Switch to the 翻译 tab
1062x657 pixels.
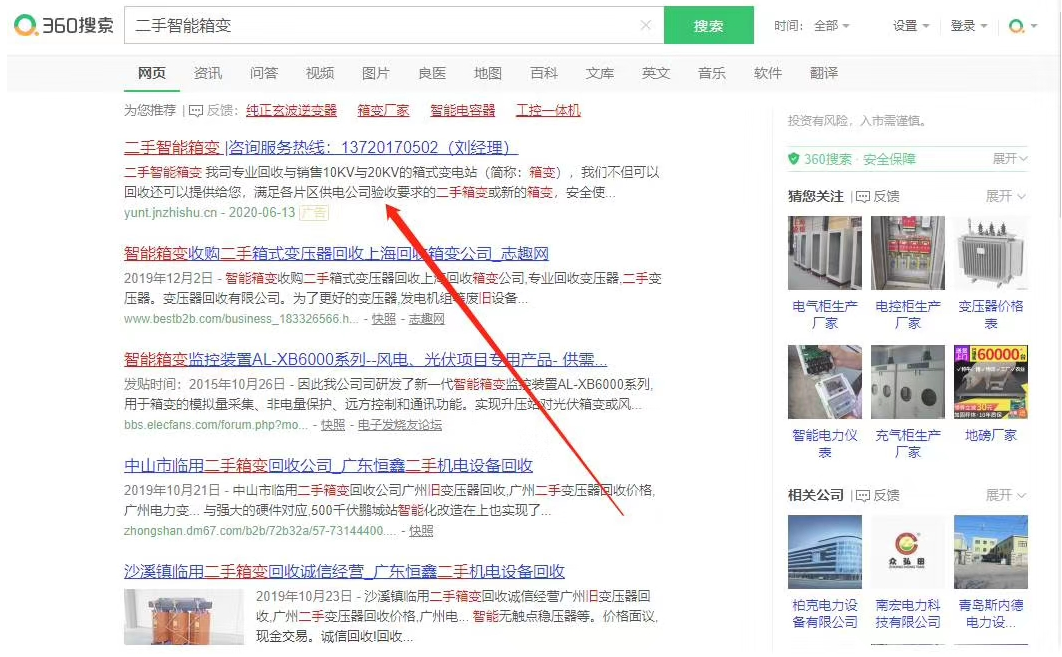point(824,73)
